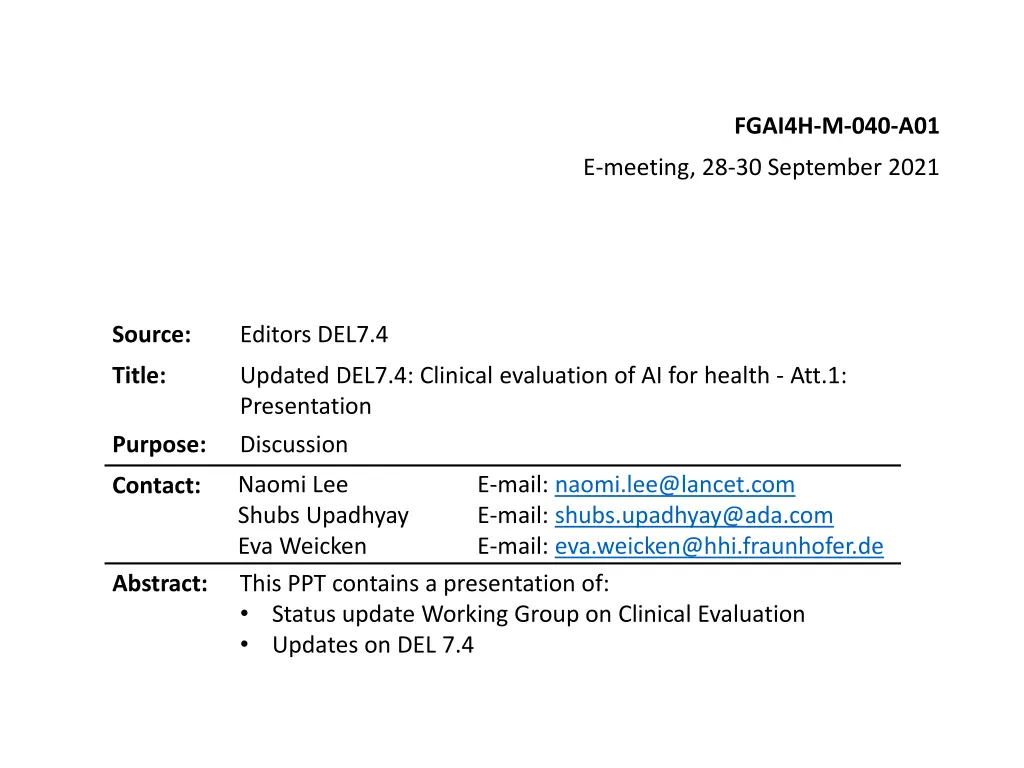The height and width of the screenshot is (768, 1024).
Task: Select the This PPT contains a presentation line
Action: 424,583
